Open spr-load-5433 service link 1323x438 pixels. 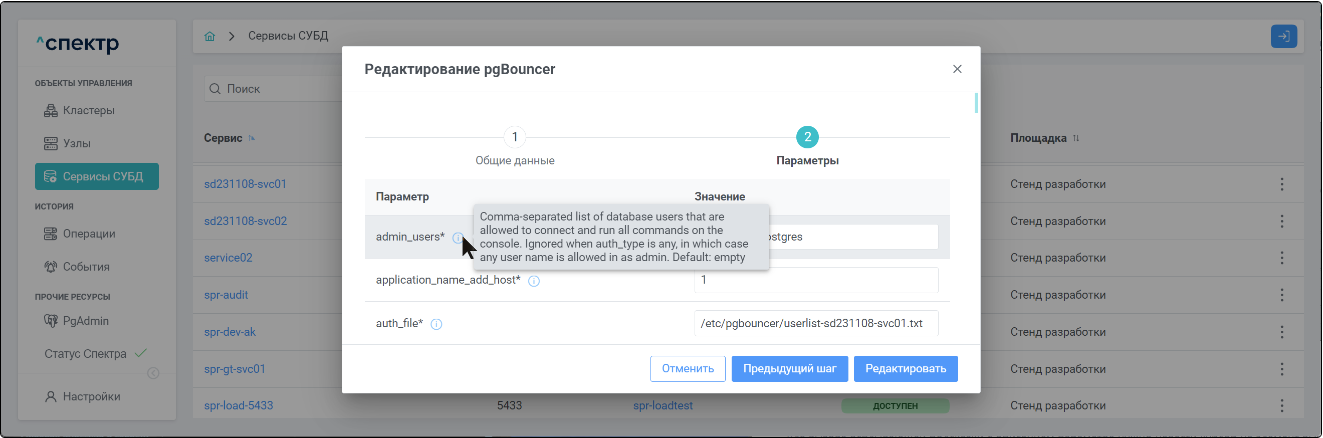click(238, 406)
